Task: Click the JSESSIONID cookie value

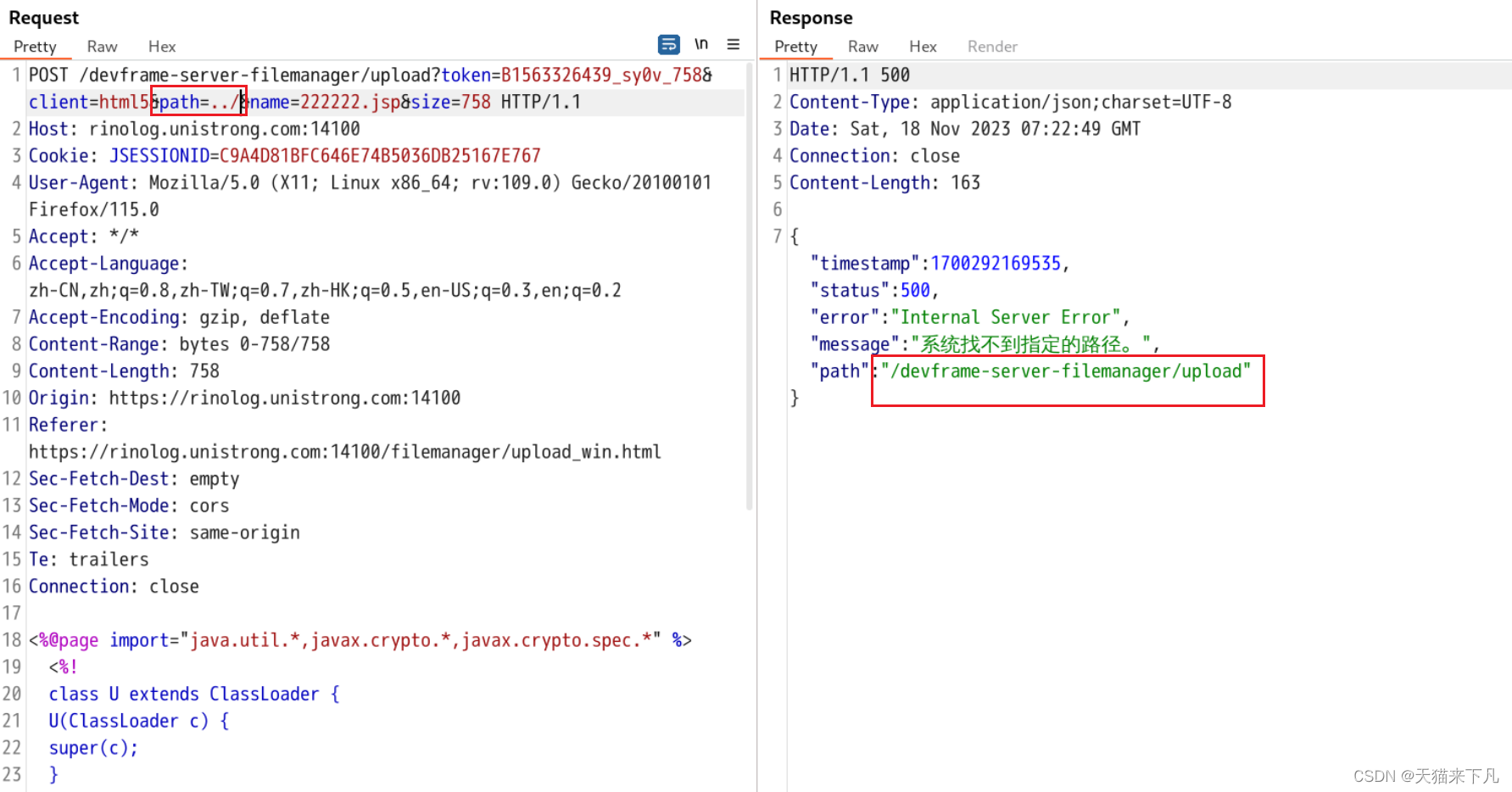Action: pos(380,156)
